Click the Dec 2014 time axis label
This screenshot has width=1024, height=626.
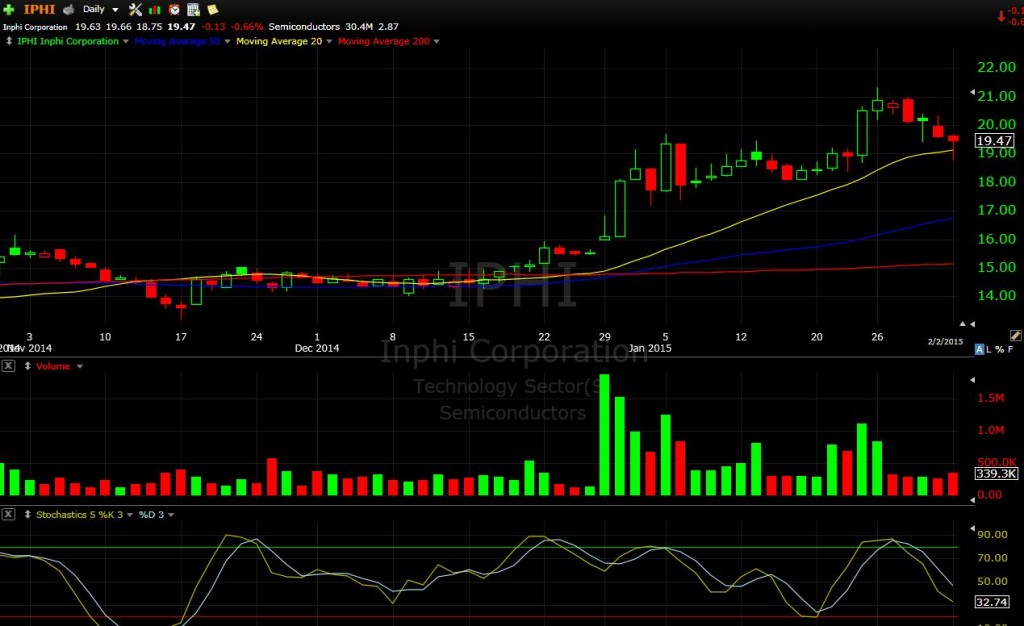coord(317,348)
